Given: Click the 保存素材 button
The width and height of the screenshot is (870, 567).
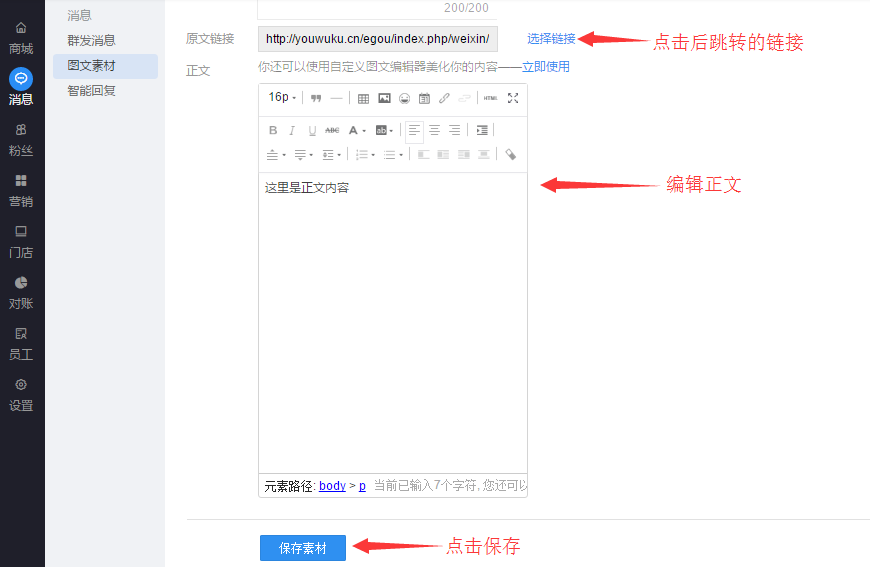Looking at the screenshot, I should pyautogui.click(x=302, y=548).
